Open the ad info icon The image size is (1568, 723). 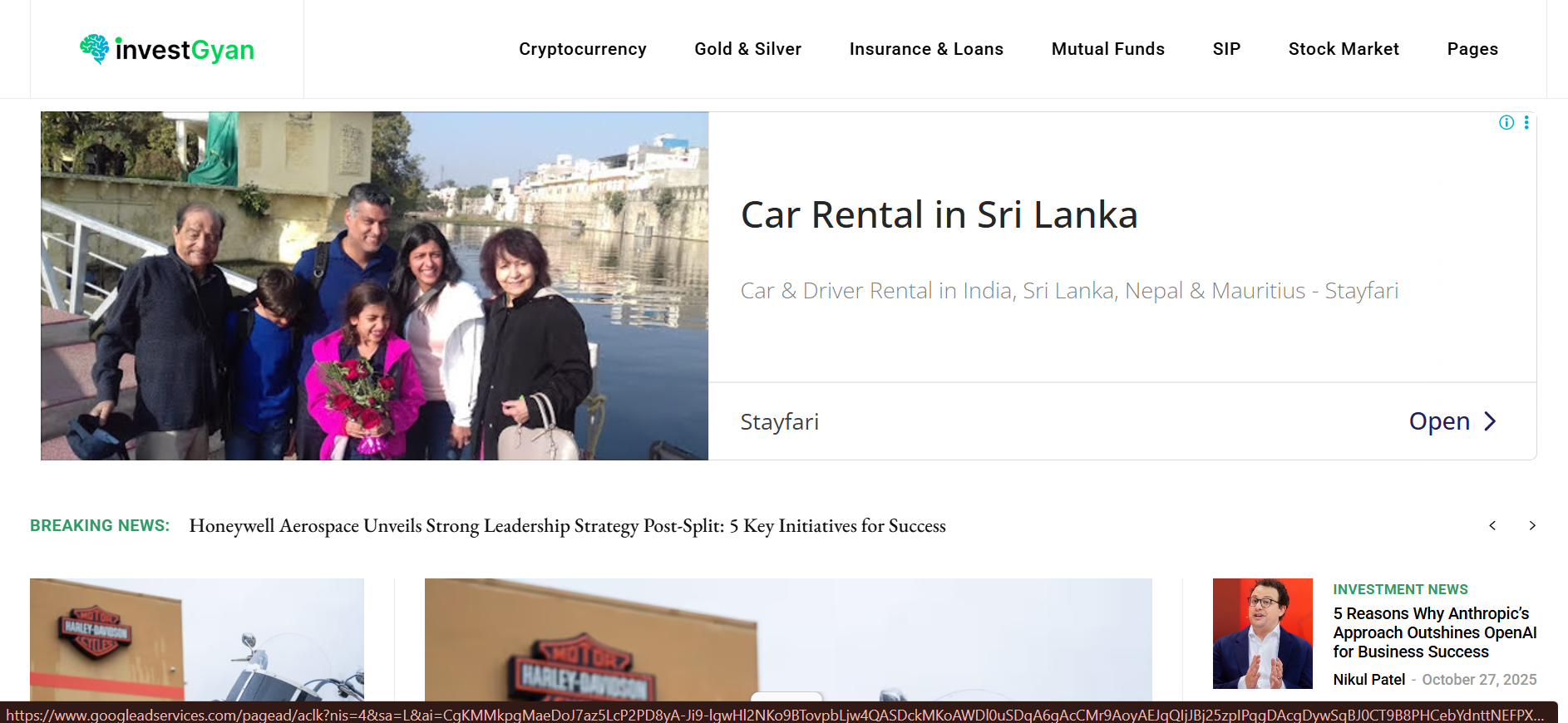(x=1506, y=123)
